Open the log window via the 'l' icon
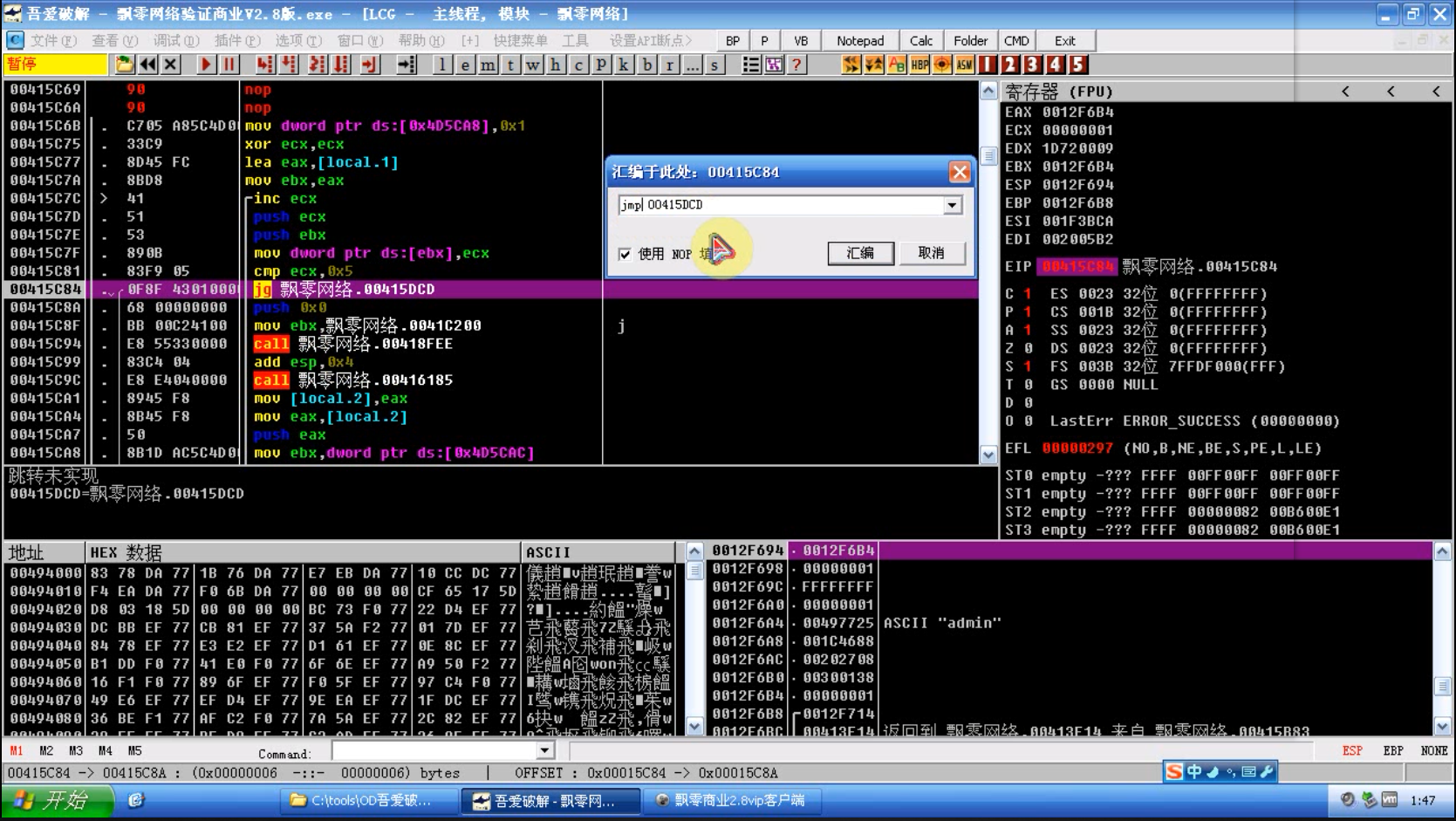The width and height of the screenshot is (1456, 821). [x=443, y=65]
